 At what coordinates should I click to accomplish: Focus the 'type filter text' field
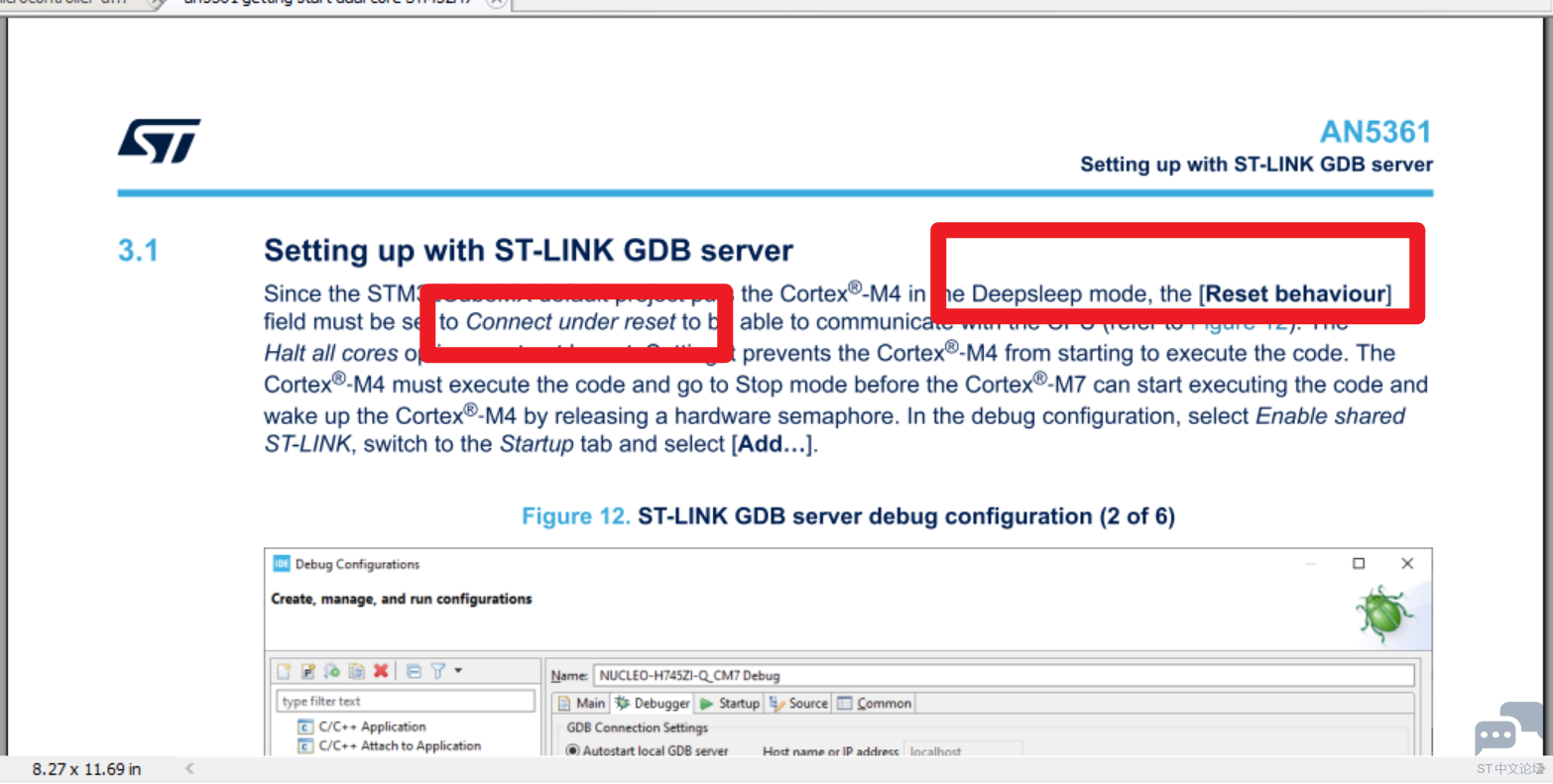(x=406, y=701)
